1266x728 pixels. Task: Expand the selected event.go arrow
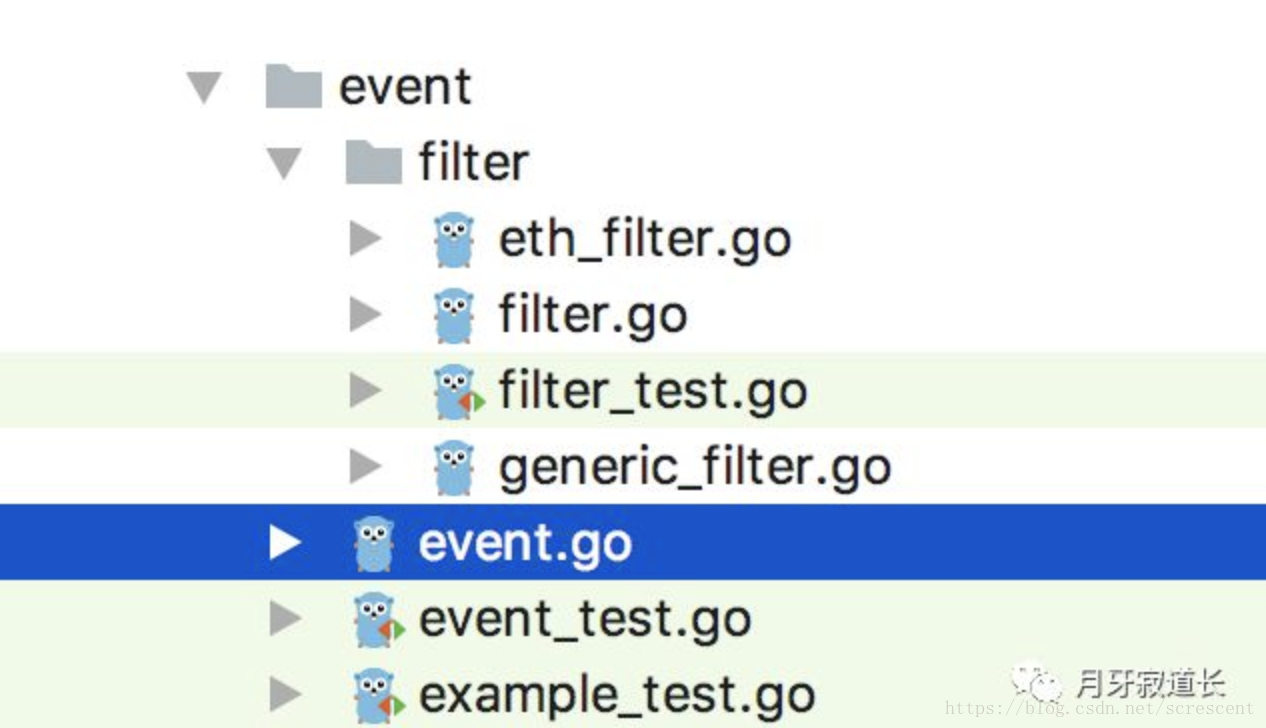[285, 544]
